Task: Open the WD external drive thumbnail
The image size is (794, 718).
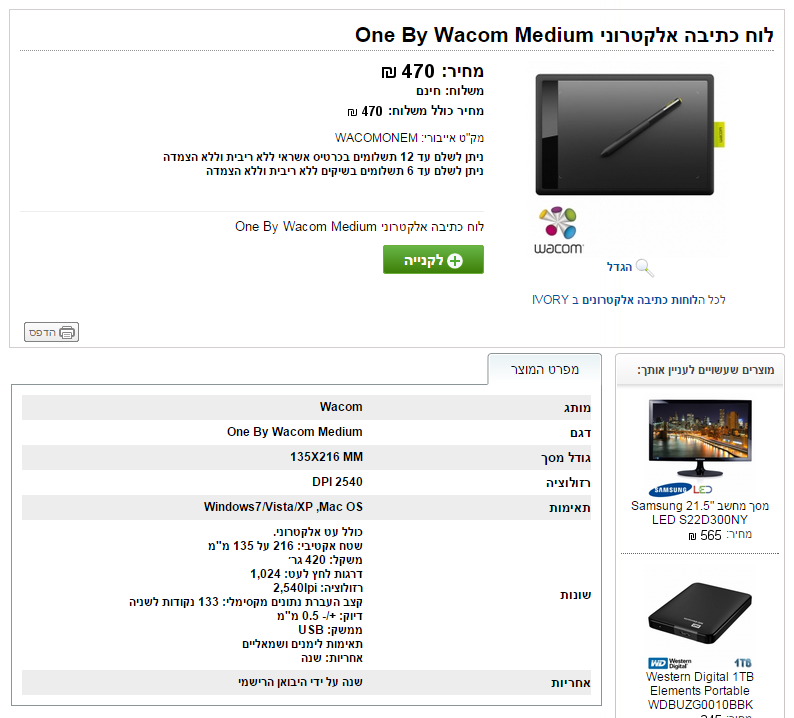Action: (699, 613)
